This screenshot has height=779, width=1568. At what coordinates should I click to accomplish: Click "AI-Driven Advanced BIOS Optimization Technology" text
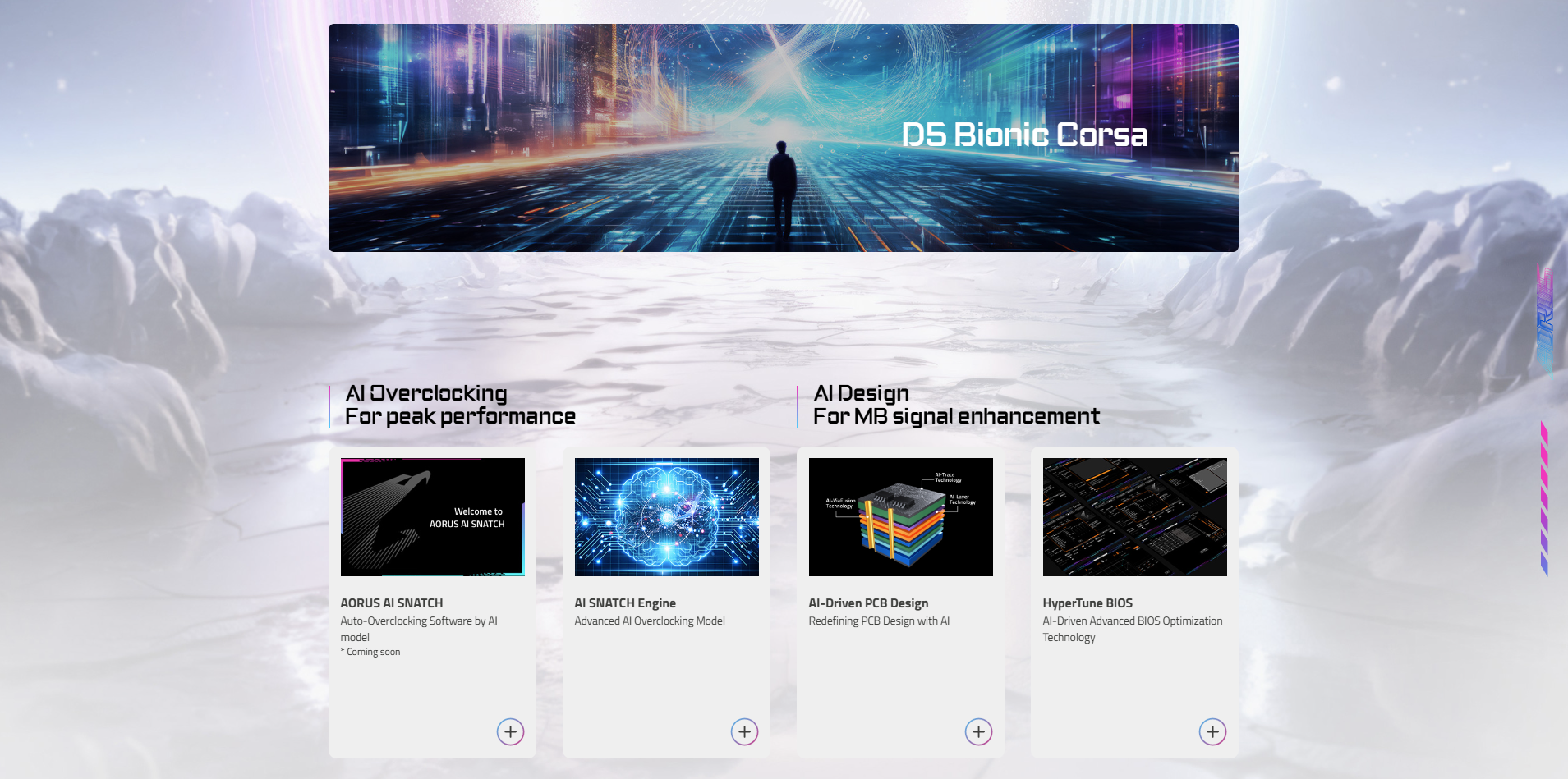pyautogui.click(x=1133, y=629)
